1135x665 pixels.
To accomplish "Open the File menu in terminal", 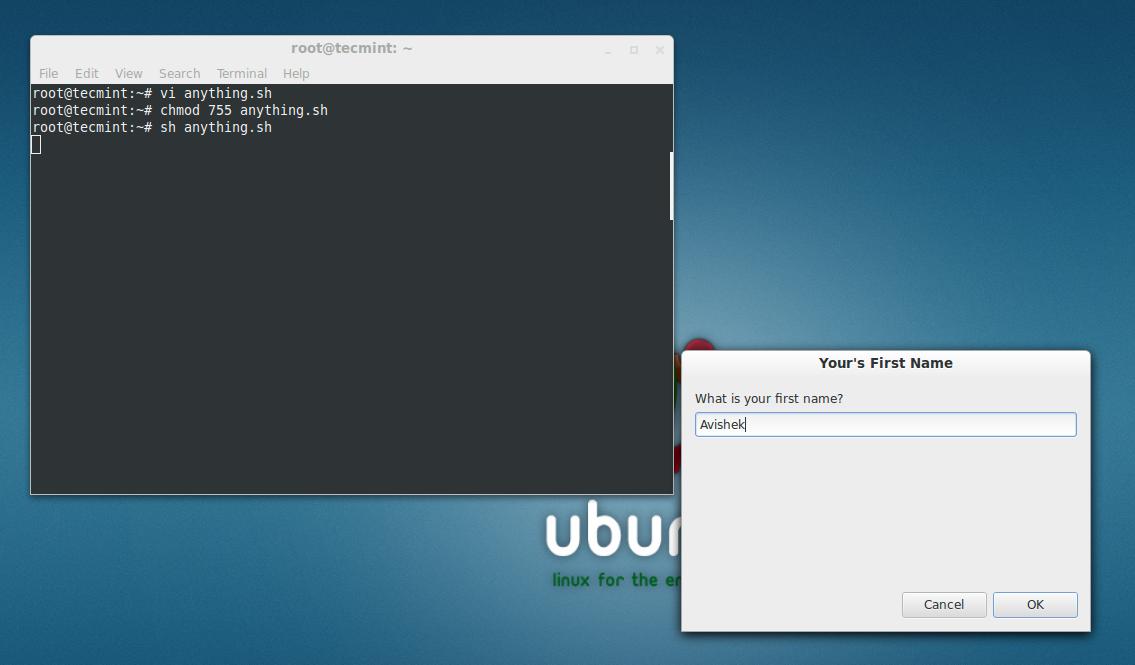I will pos(48,73).
